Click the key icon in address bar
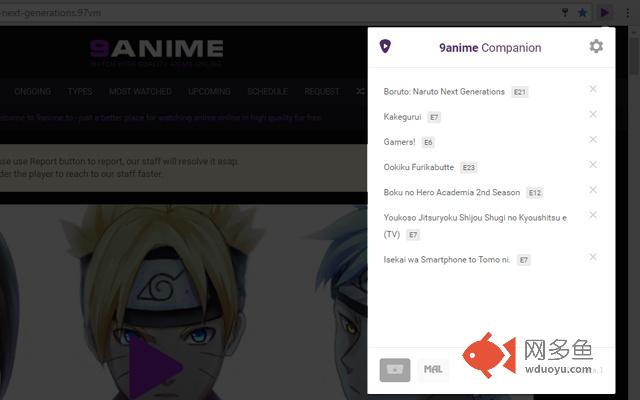The image size is (640, 400). pyautogui.click(x=565, y=13)
